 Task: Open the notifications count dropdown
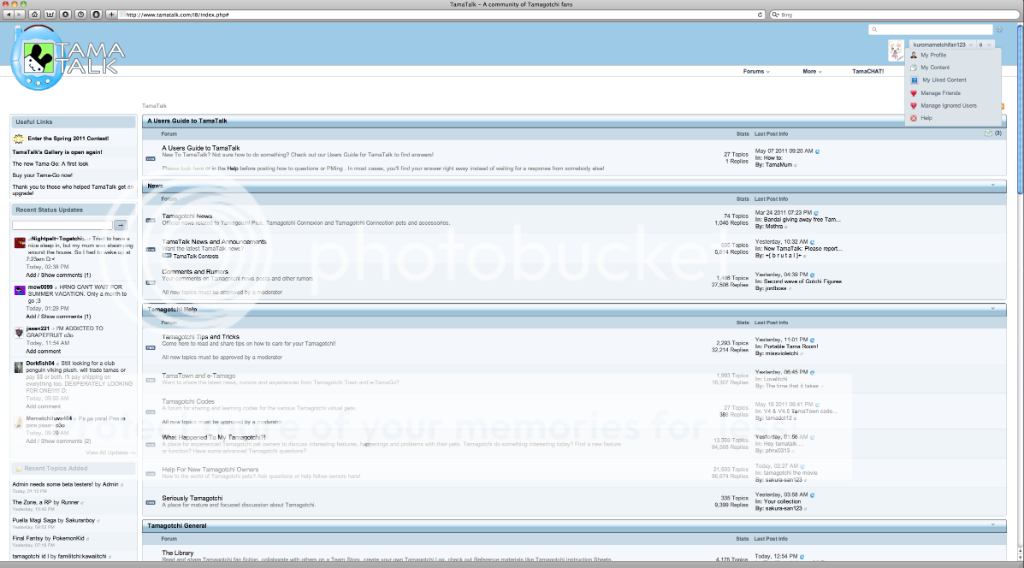(x=985, y=45)
